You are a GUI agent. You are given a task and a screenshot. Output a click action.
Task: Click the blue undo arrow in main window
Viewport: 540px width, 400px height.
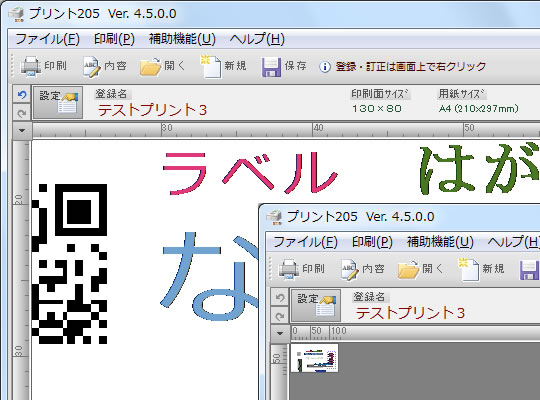pos(22,94)
